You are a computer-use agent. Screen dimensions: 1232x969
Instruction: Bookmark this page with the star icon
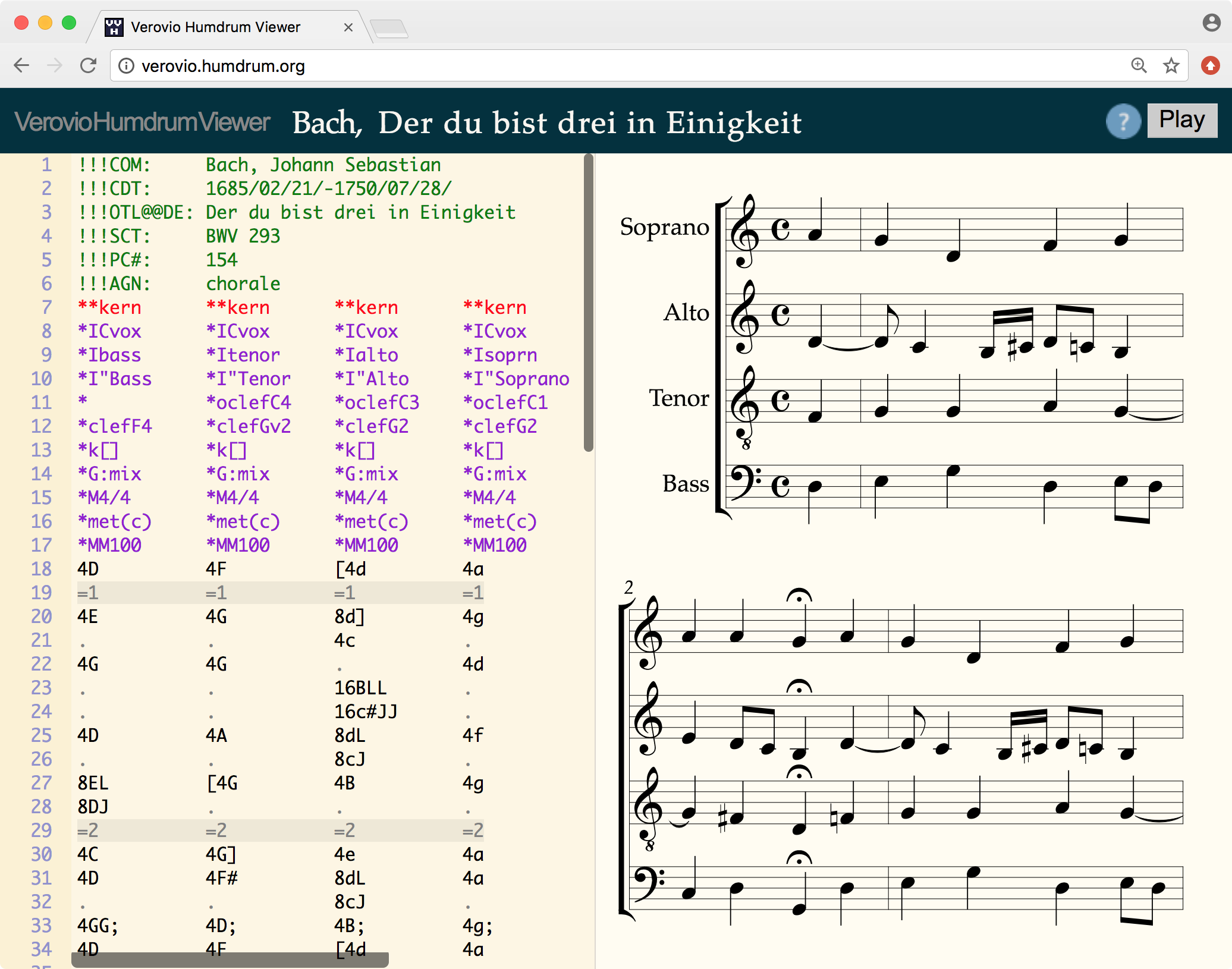click(x=1171, y=65)
